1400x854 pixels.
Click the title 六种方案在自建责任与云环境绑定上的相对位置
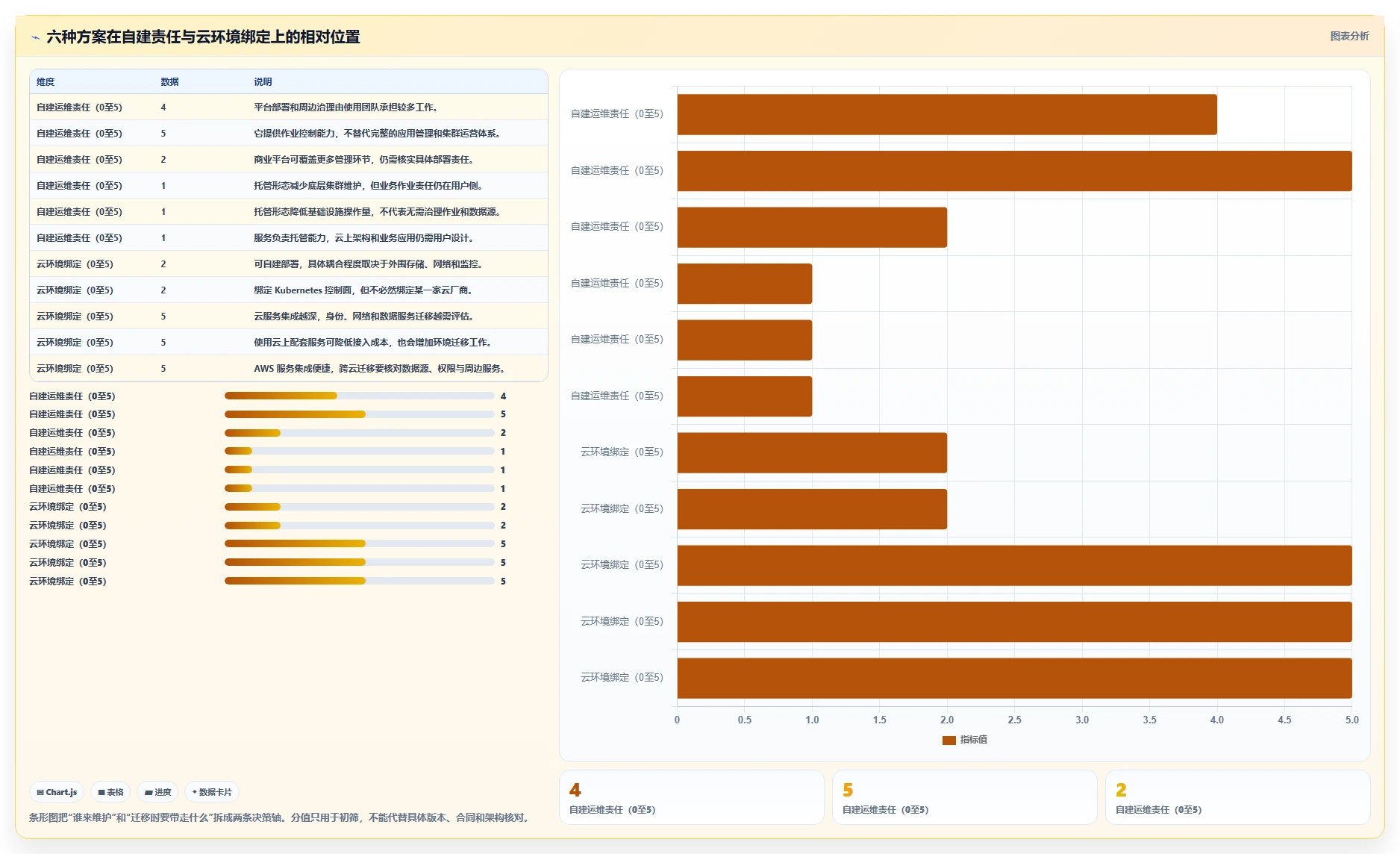click(x=203, y=37)
